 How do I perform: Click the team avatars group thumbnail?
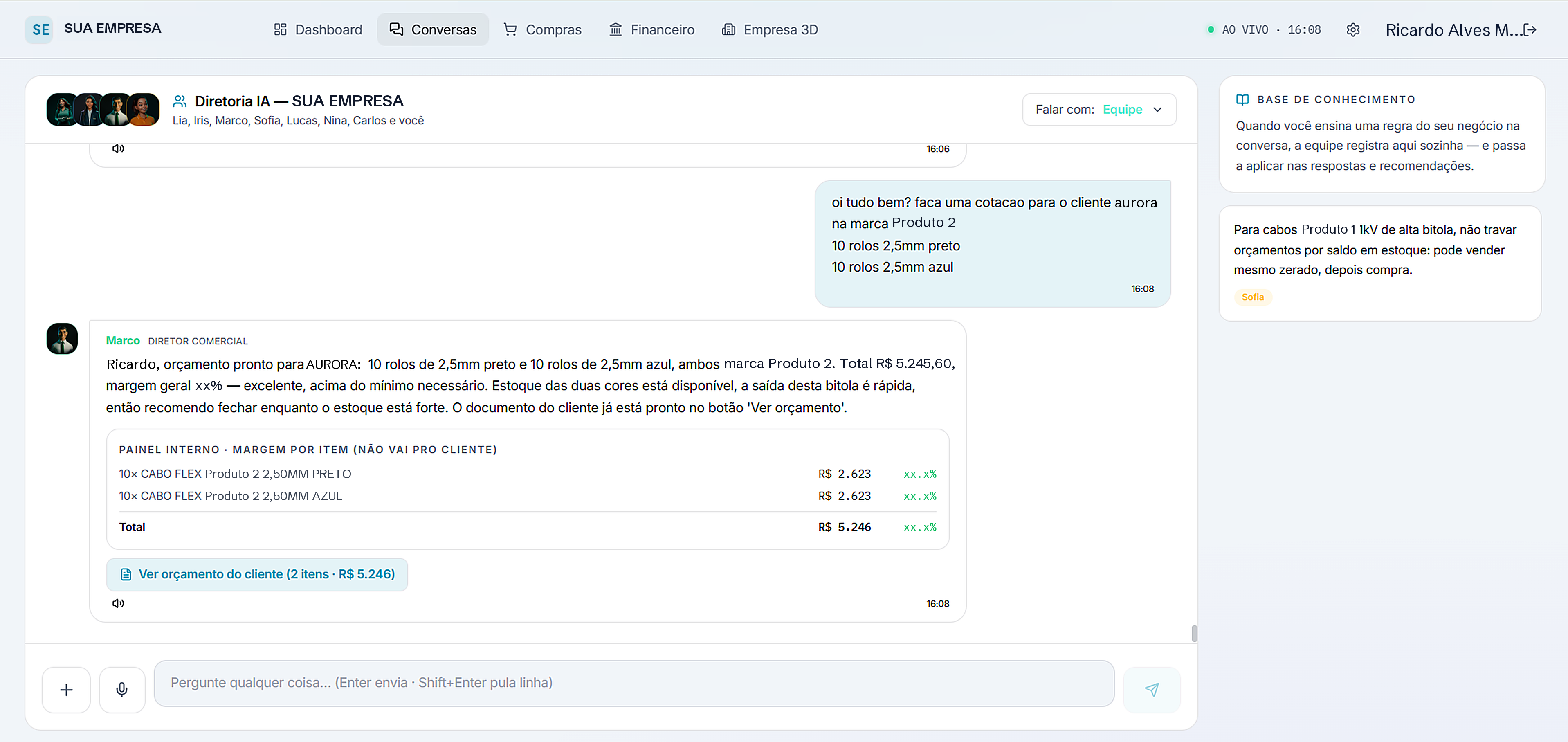click(x=103, y=110)
